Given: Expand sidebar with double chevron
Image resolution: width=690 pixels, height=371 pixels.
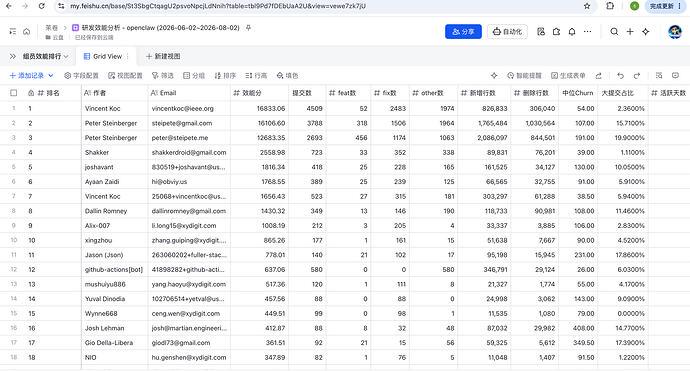Looking at the screenshot, I should click(x=13, y=56).
